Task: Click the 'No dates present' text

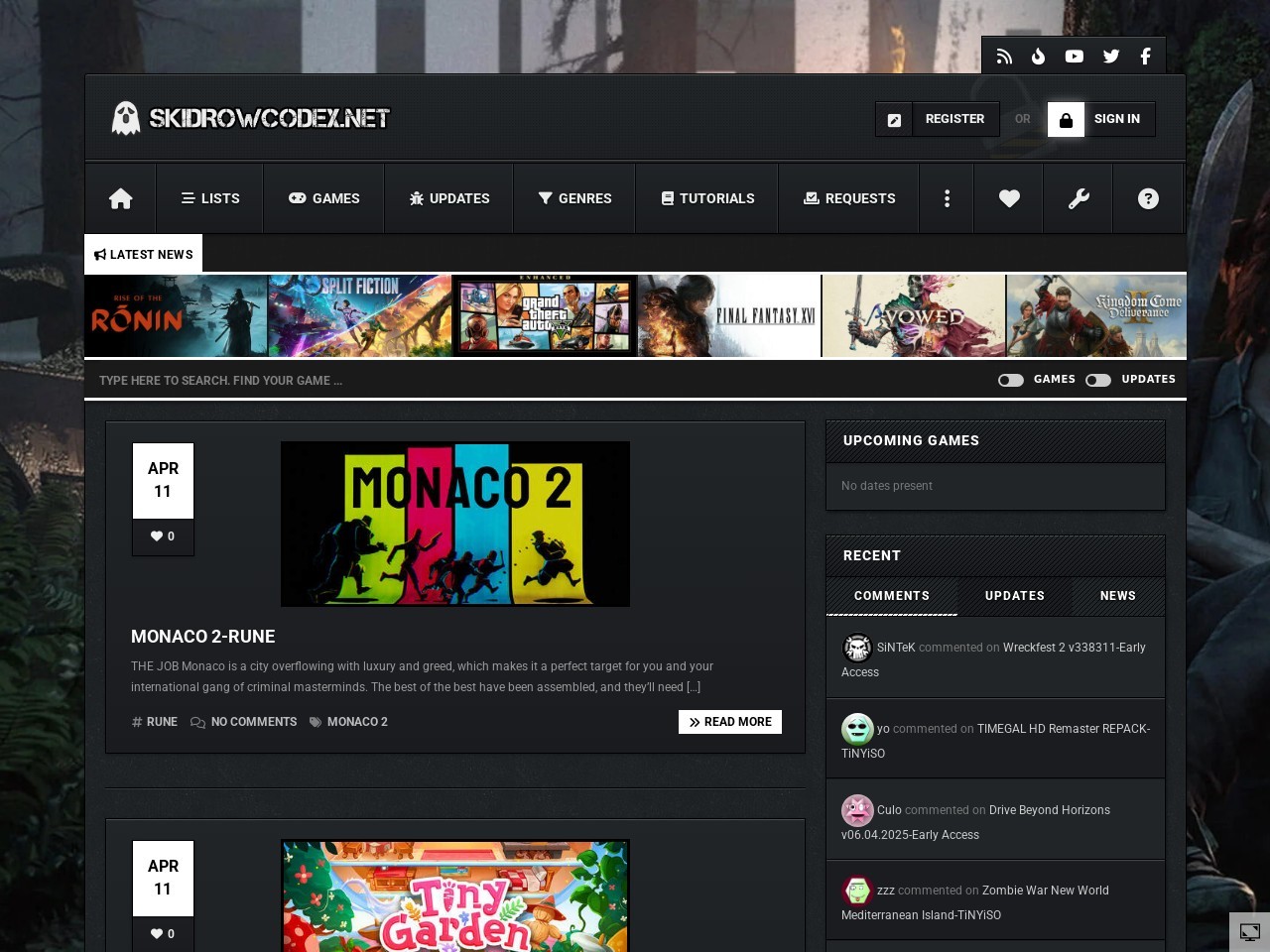Action: click(x=887, y=486)
